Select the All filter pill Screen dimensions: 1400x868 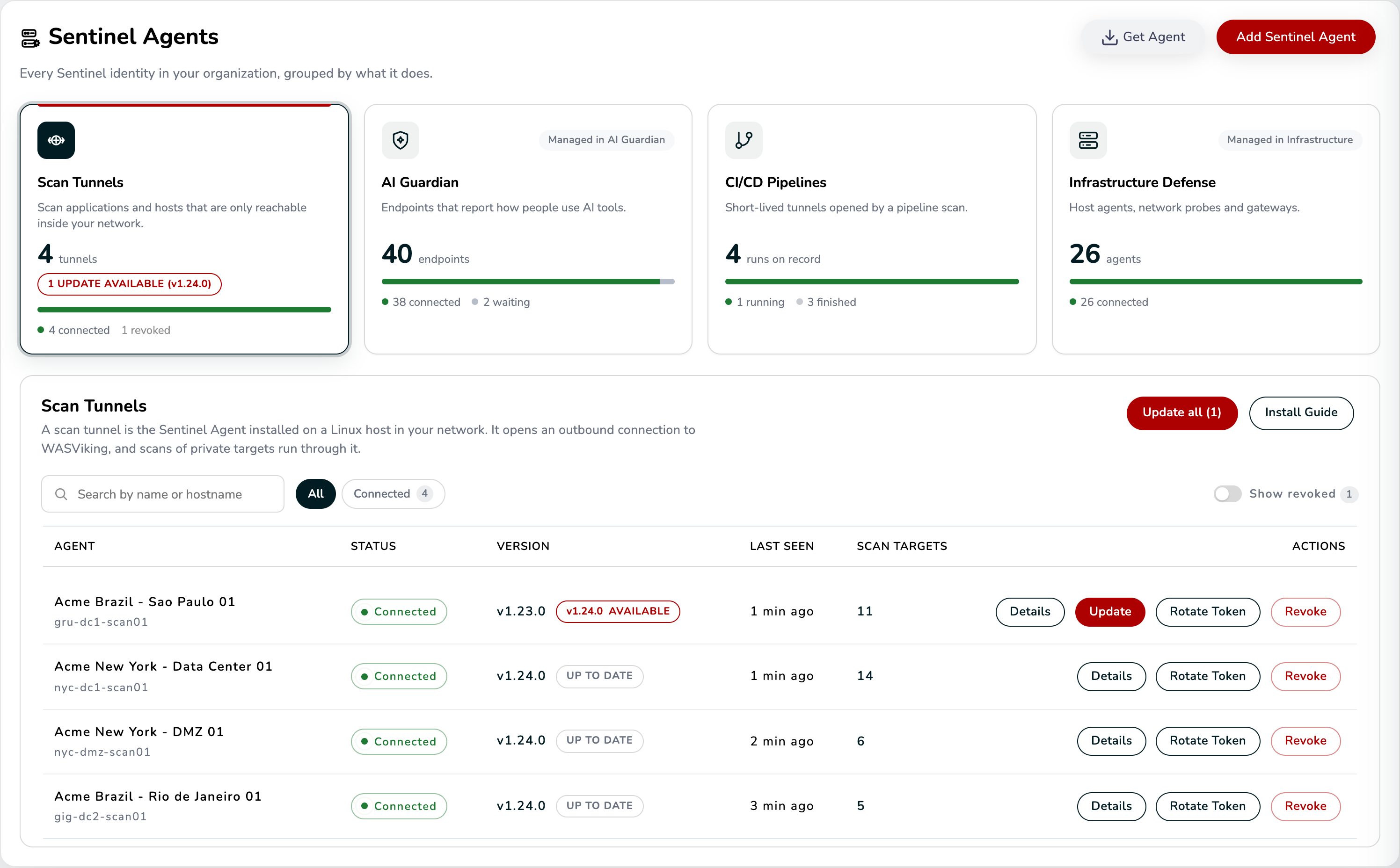[x=315, y=494]
